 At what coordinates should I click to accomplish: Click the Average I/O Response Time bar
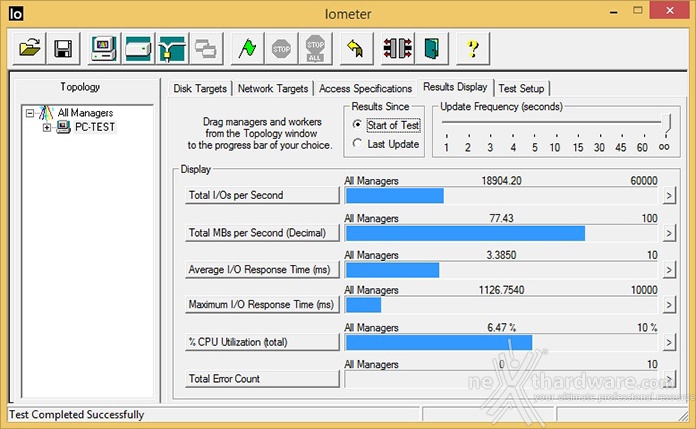click(x=501, y=270)
